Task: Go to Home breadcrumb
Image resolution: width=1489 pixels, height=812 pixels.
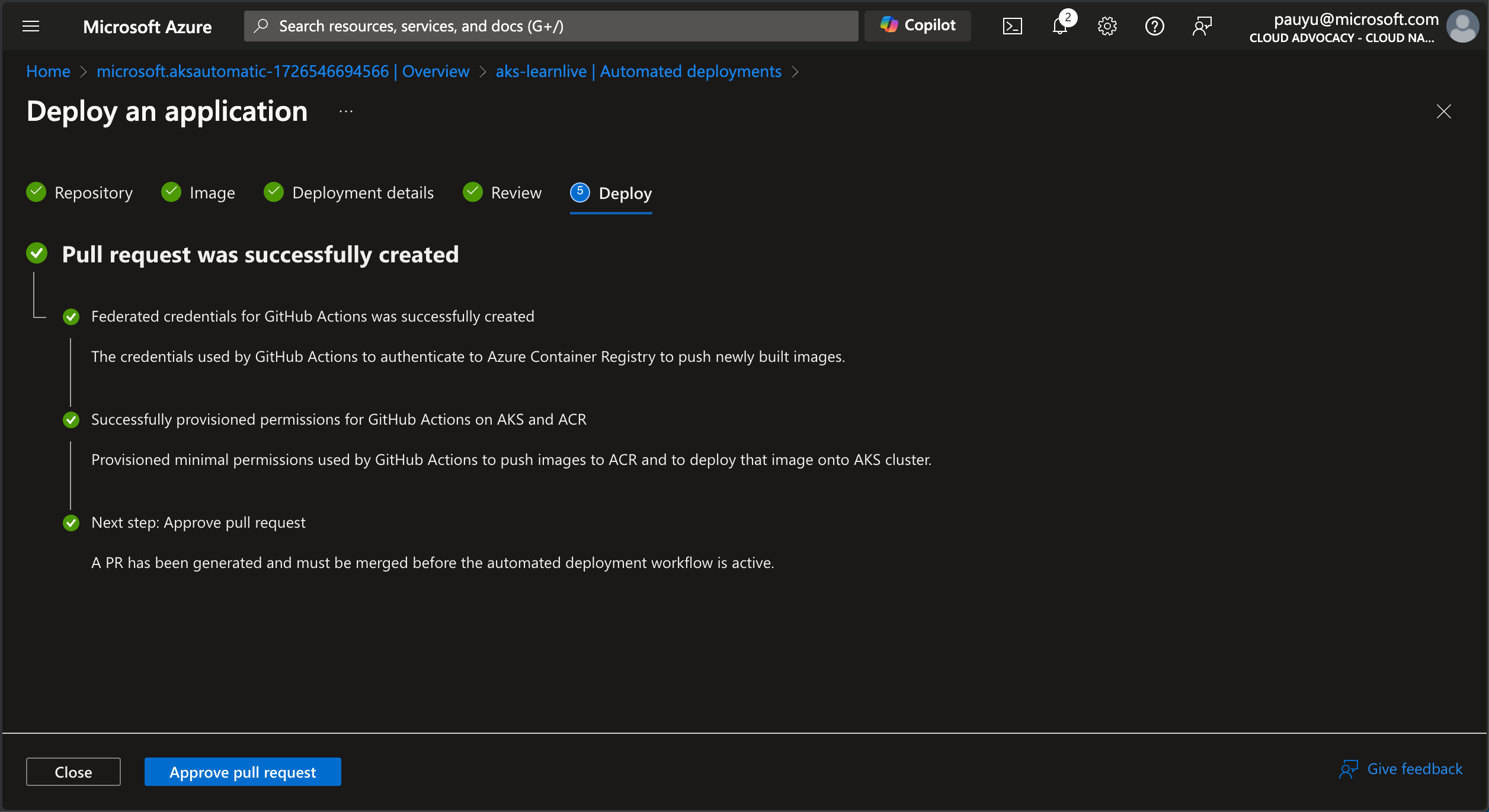Action: (x=48, y=71)
